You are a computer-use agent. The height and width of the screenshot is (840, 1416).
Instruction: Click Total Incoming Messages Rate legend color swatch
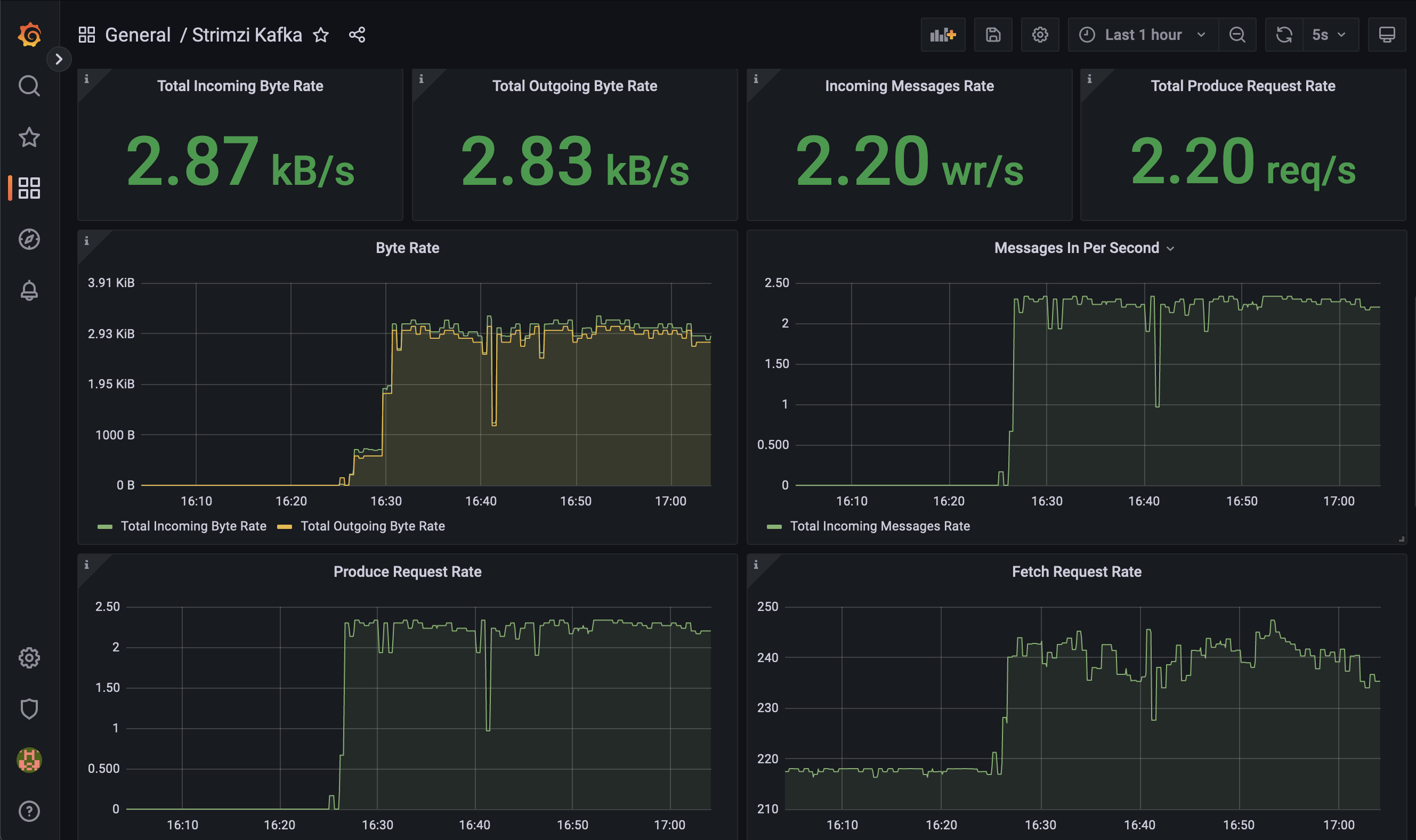(774, 527)
